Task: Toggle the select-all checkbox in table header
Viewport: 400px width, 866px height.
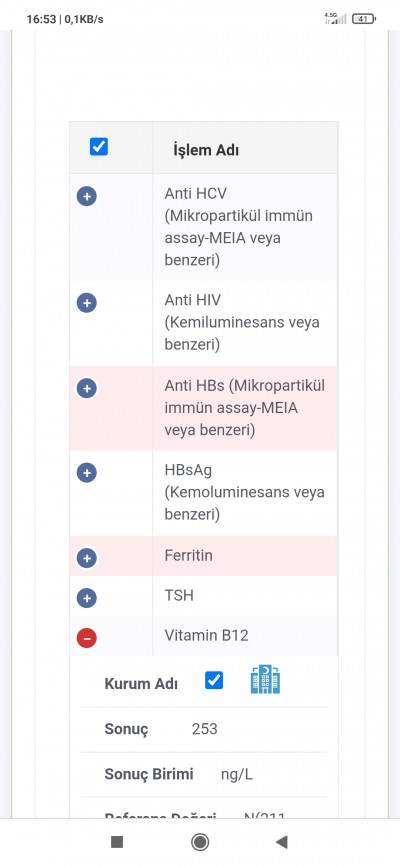Action: [99, 147]
